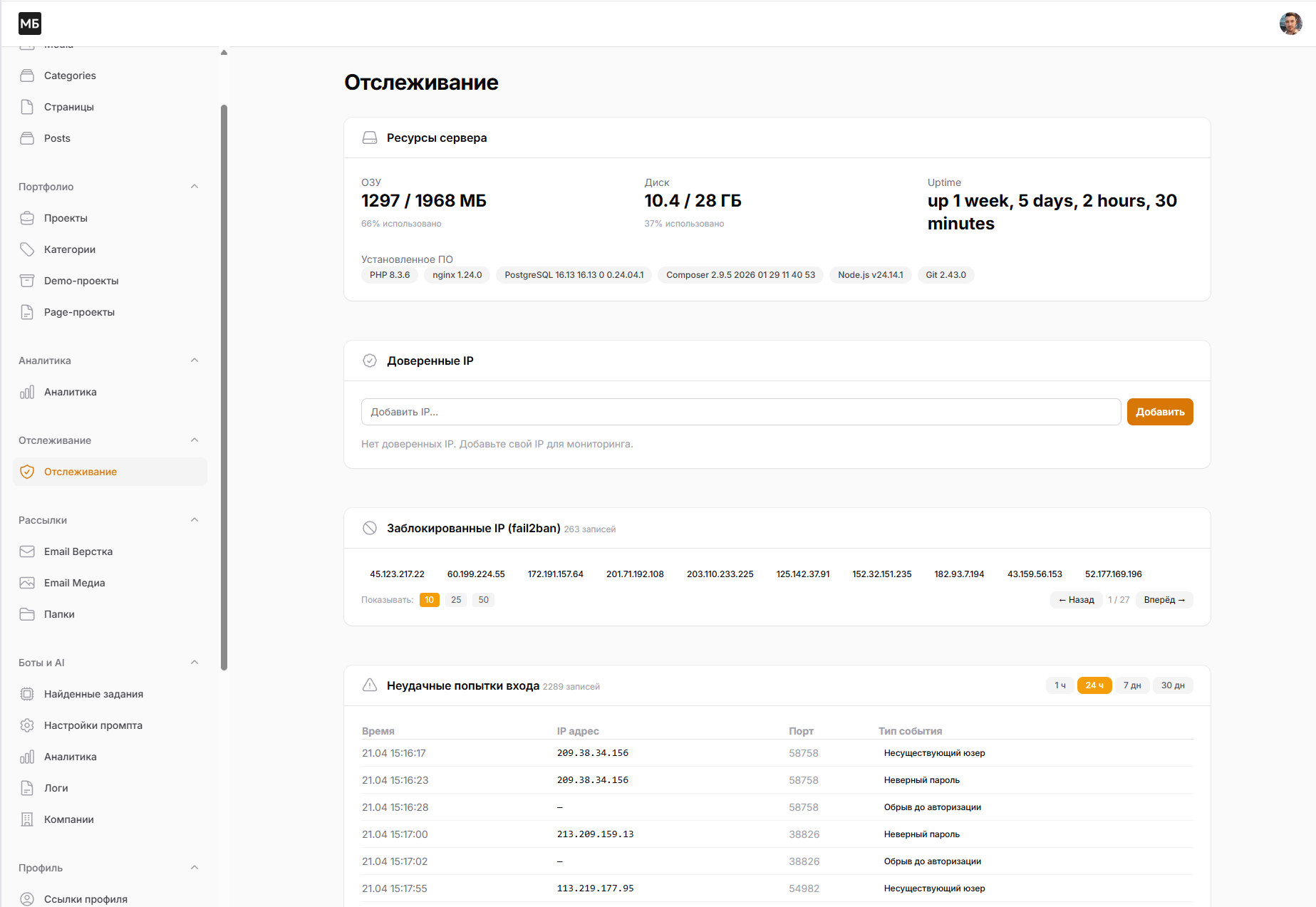Click the Посты (Posts) sidebar icon
The height and width of the screenshot is (907, 1316).
pos(27,138)
